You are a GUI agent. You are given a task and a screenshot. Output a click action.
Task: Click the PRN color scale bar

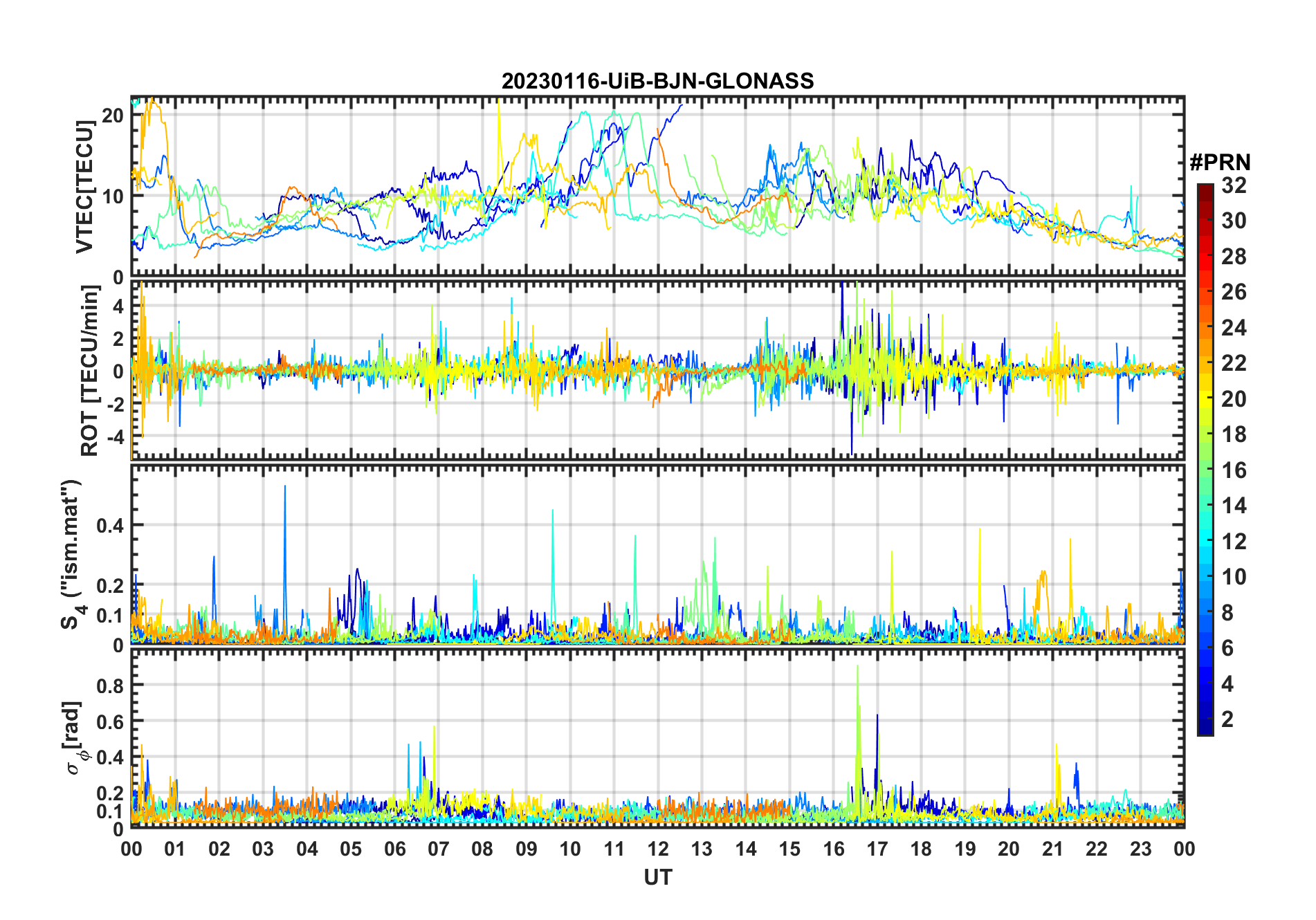click(x=1205, y=459)
